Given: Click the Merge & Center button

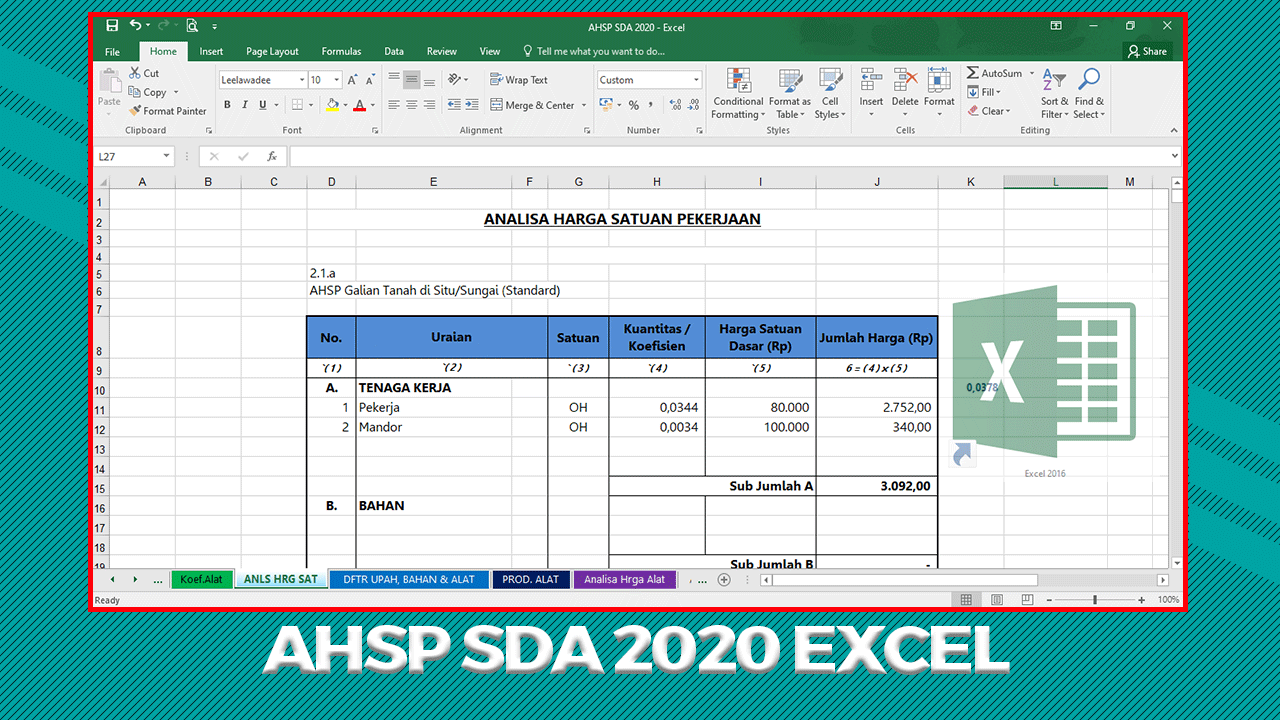Looking at the screenshot, I should [x=532, y=105].
